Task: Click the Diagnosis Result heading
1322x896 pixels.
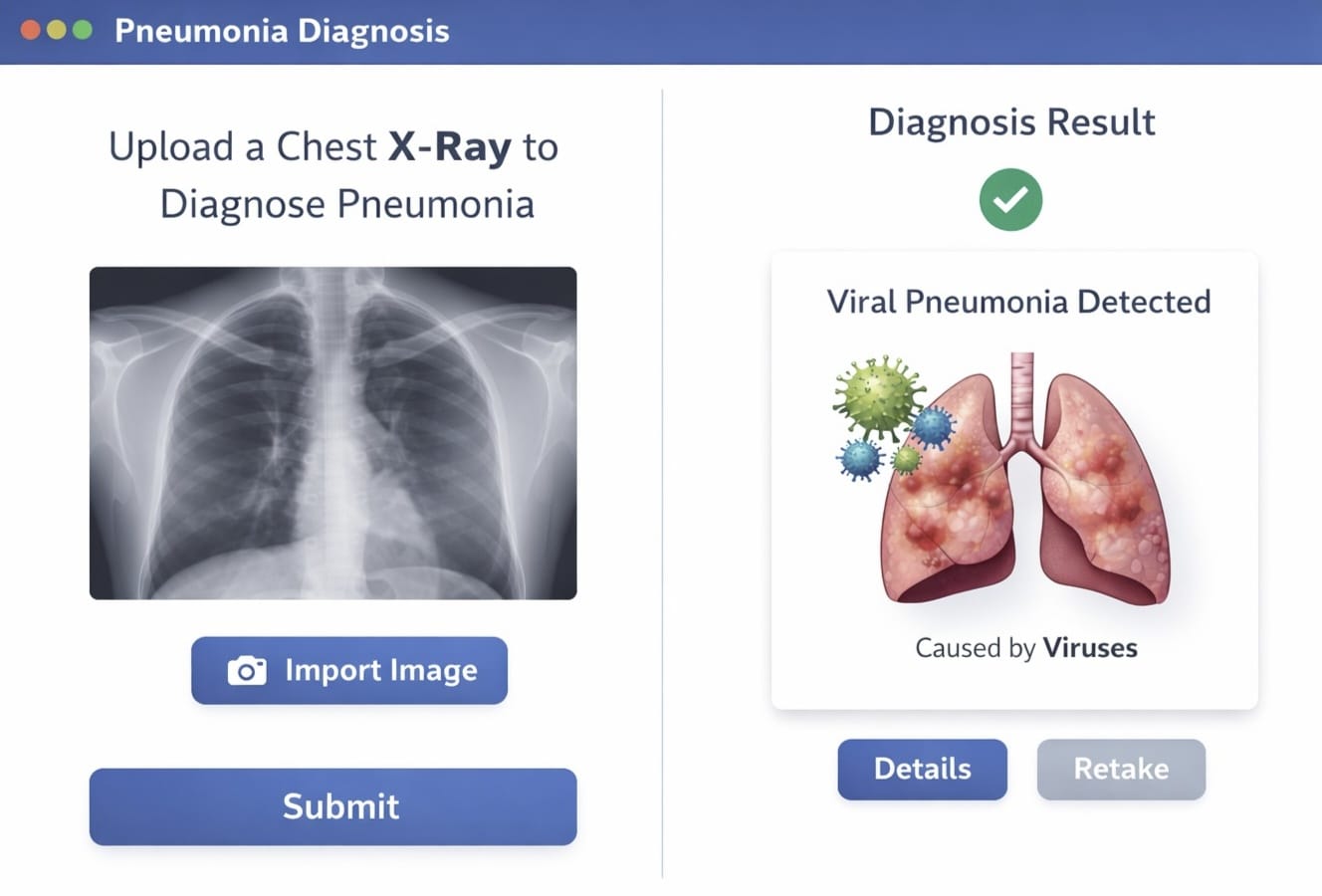Action: [1011, 121]
